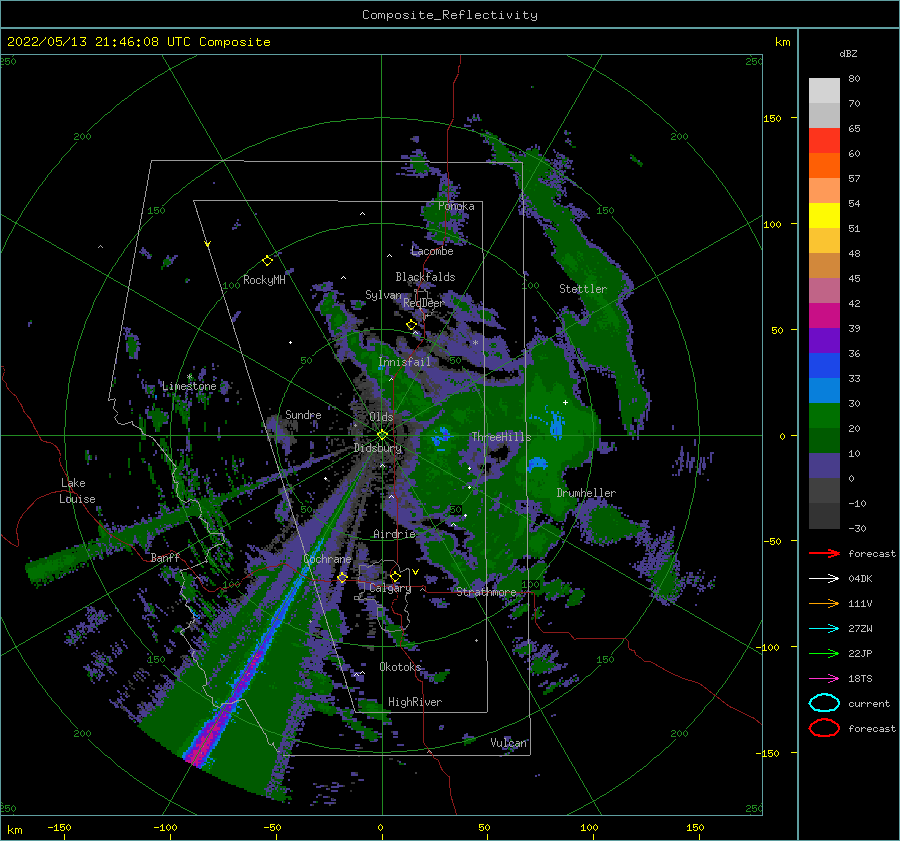Viewport: 900px width, 841px height.
Task: Click the -30 value at the scale bottom
Action: [858, 528]
